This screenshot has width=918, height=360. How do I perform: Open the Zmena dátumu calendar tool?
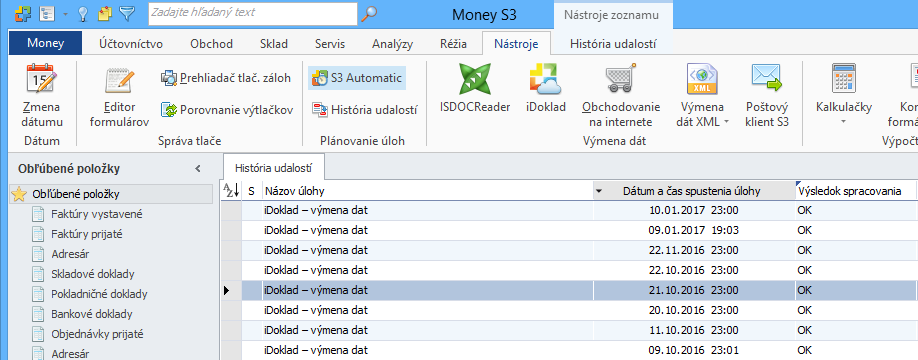click(42, 96)
